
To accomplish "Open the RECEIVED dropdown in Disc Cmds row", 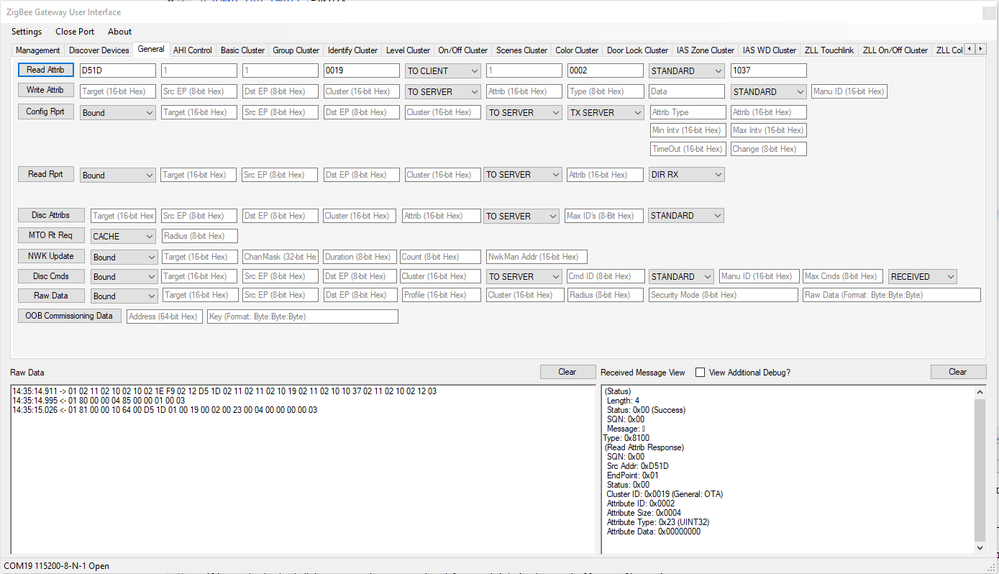I will [x=923, y=276].
